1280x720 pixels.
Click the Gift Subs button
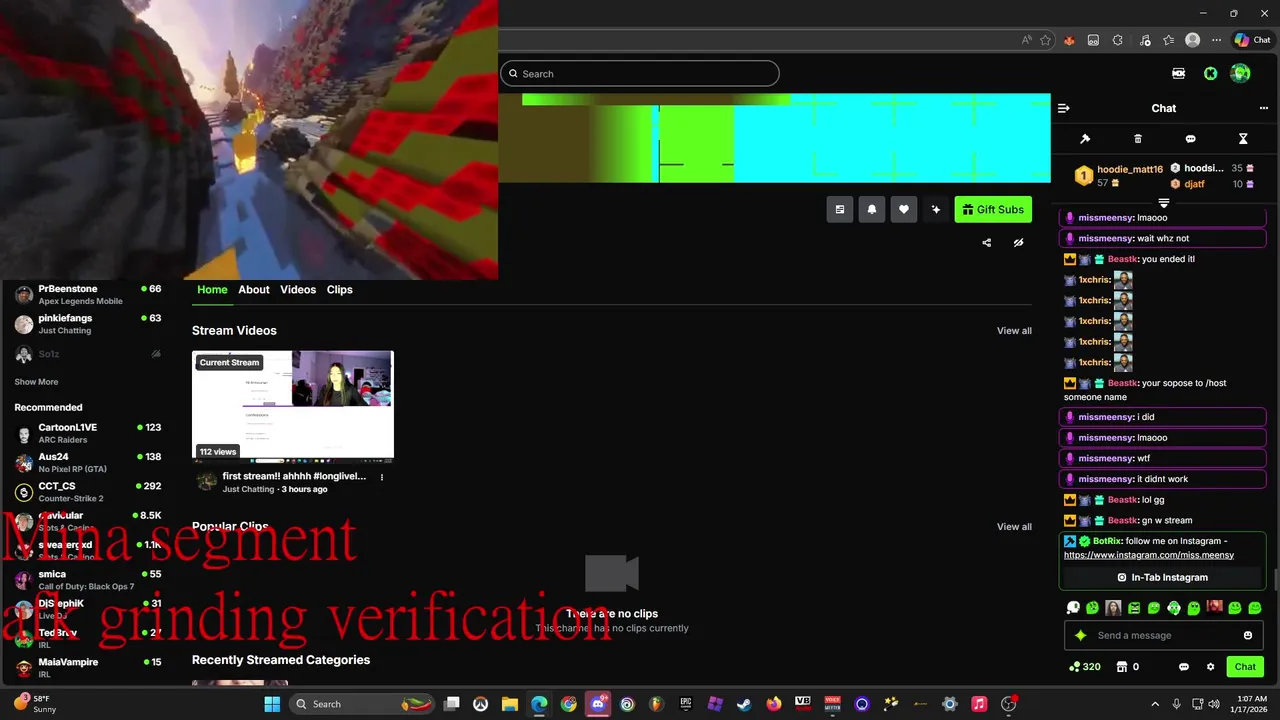click(x=993, y=209)
